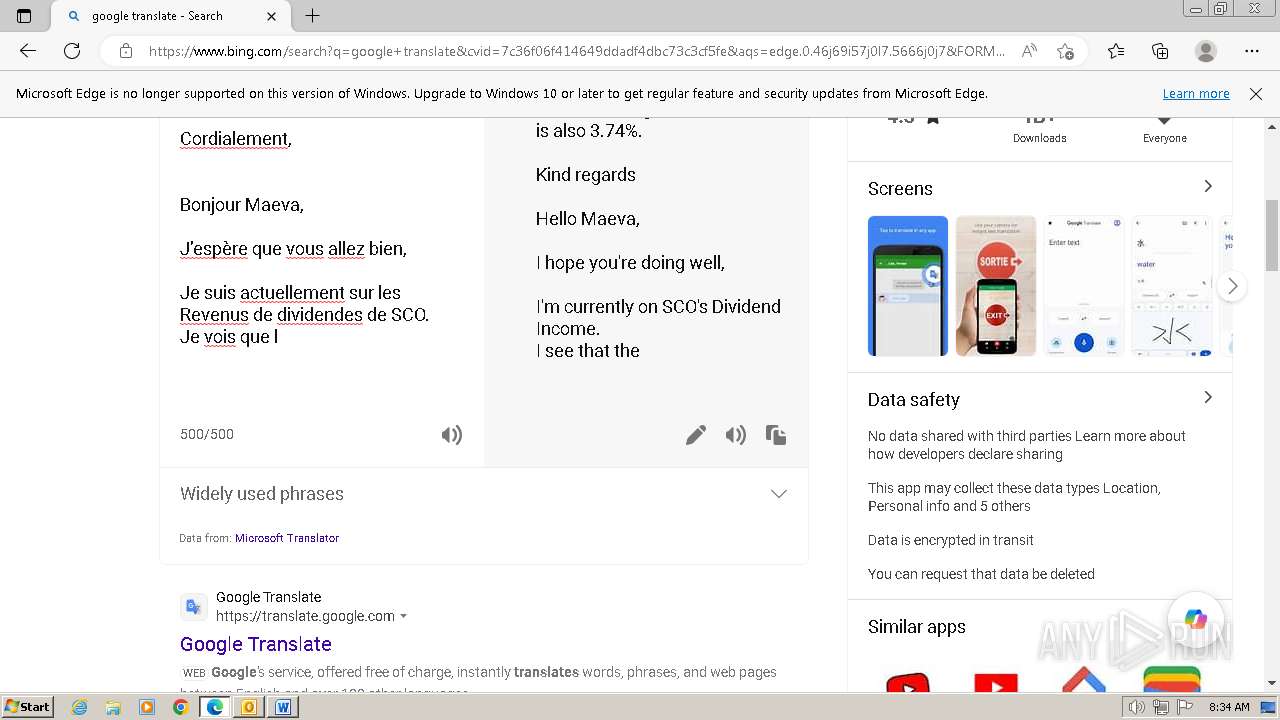Click 'Hello Maeva,' in translation
Screen dimensions: 1280x720
(x=588, y=219)
